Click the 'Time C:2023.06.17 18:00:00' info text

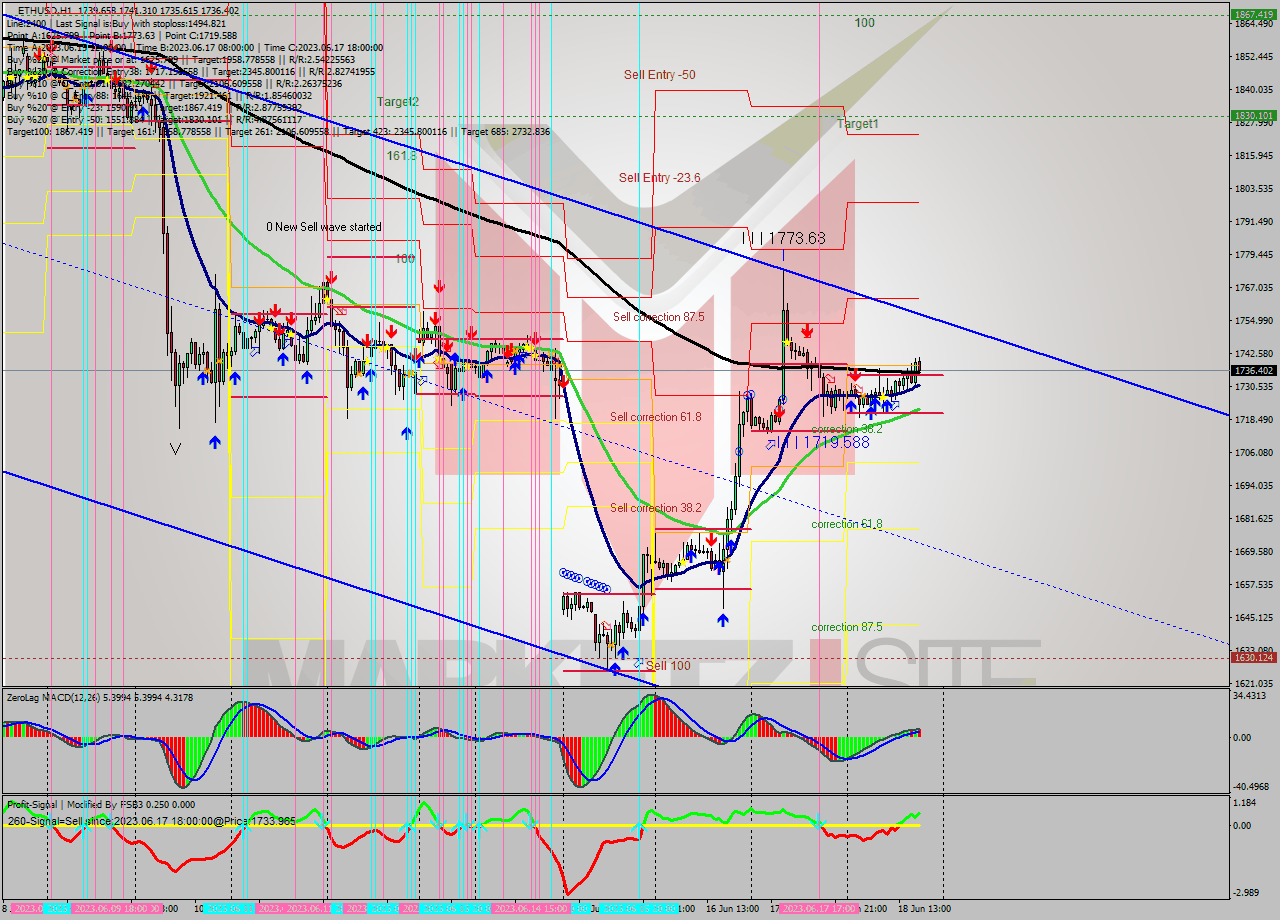(x=322, y=47)
